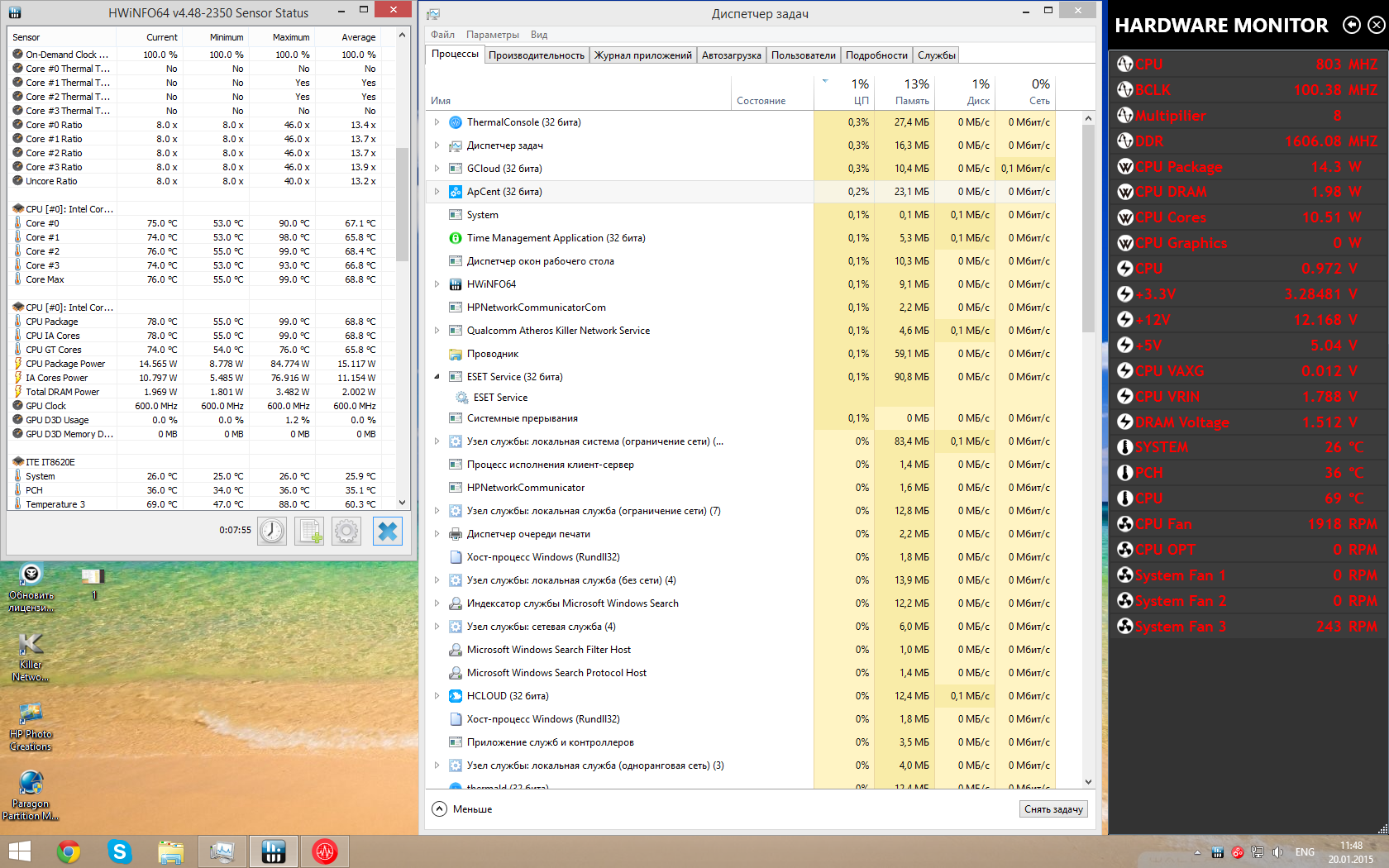Image resolution: width=1389 pixels, height=868 pixels.
Task: Expand Qualcomm Atheros Killer Network Service row
Action: [x=437, y=331]
